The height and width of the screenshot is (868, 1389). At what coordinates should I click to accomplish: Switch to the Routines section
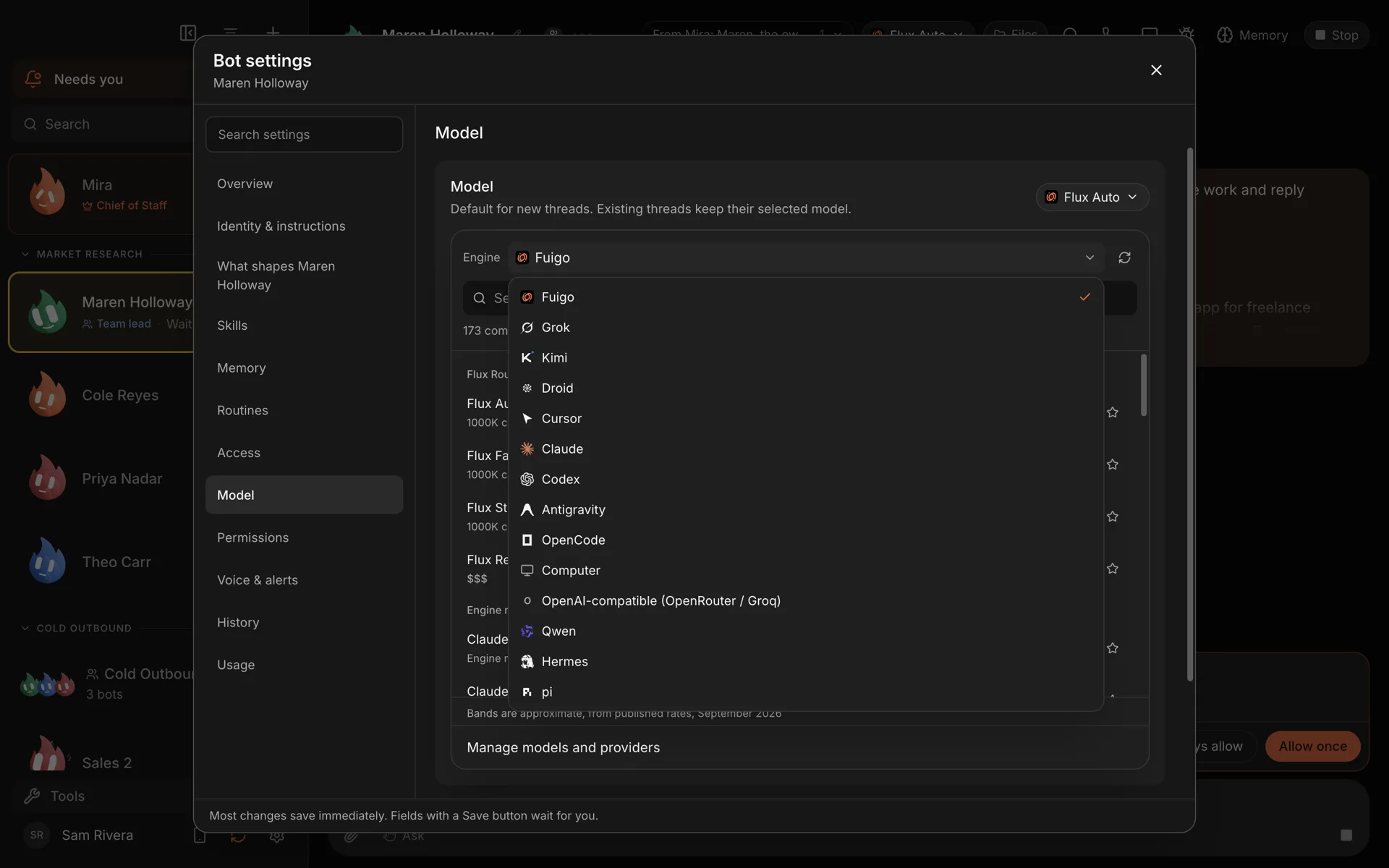pyautogui.click(x=304, y=410)
